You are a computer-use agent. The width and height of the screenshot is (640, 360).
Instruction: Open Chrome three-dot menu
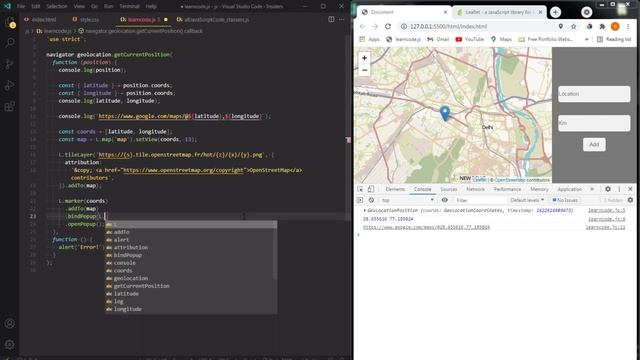click(628, 27)
